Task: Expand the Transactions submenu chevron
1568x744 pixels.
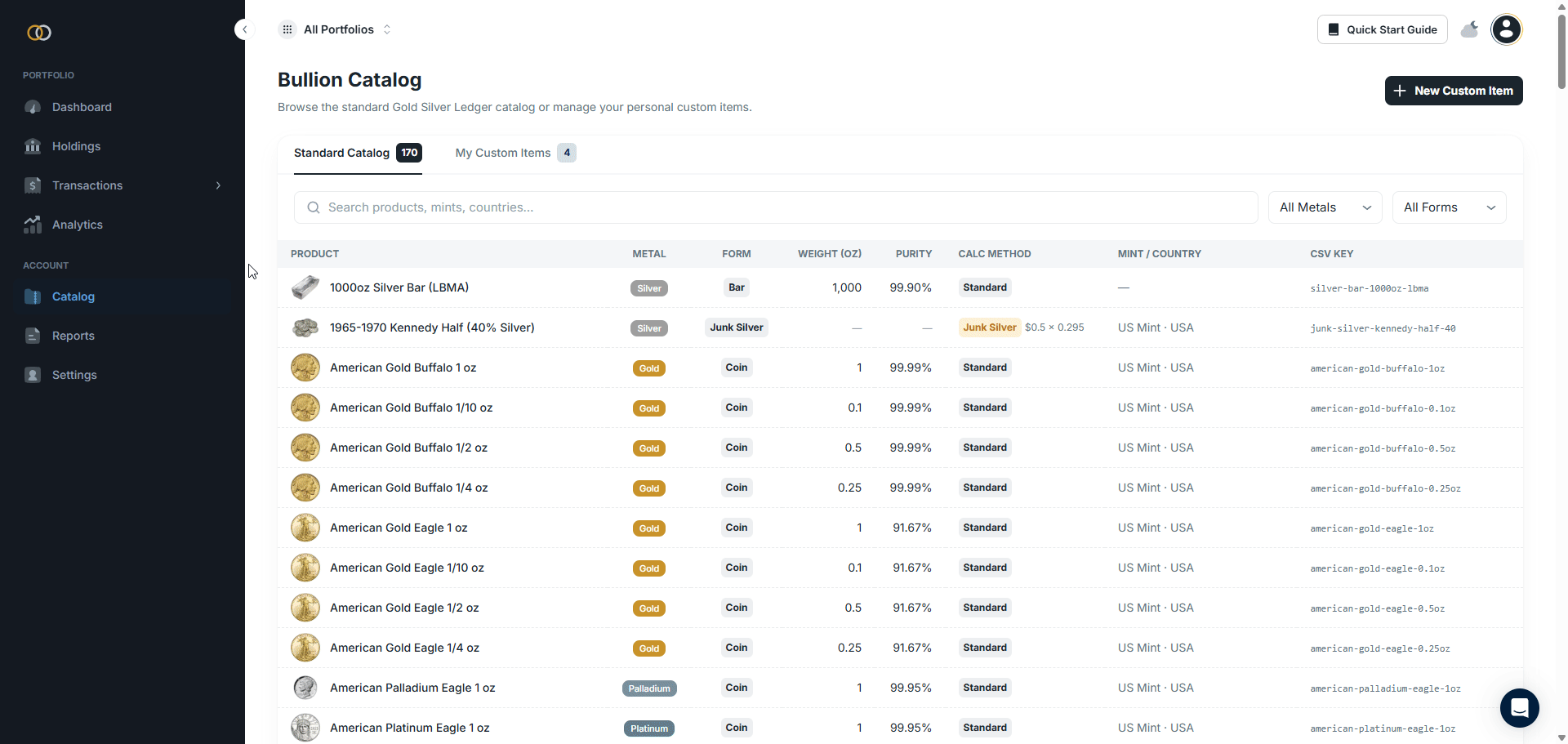Action: point(218,185)
